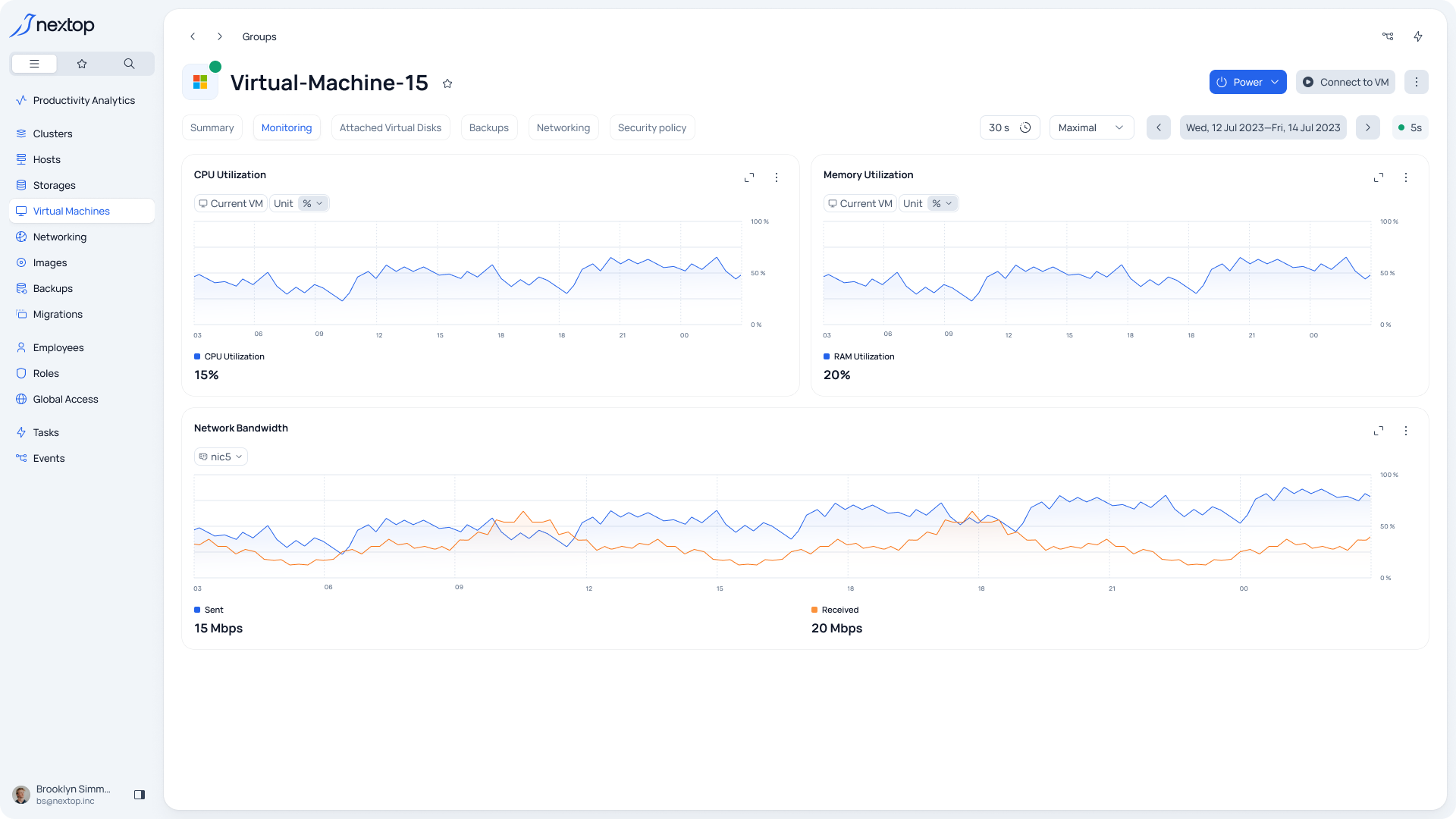This screenshot has height=819, width=1456.
Task: Open Memory Utilization chart options menu
Action: [x=1406, y=177]
